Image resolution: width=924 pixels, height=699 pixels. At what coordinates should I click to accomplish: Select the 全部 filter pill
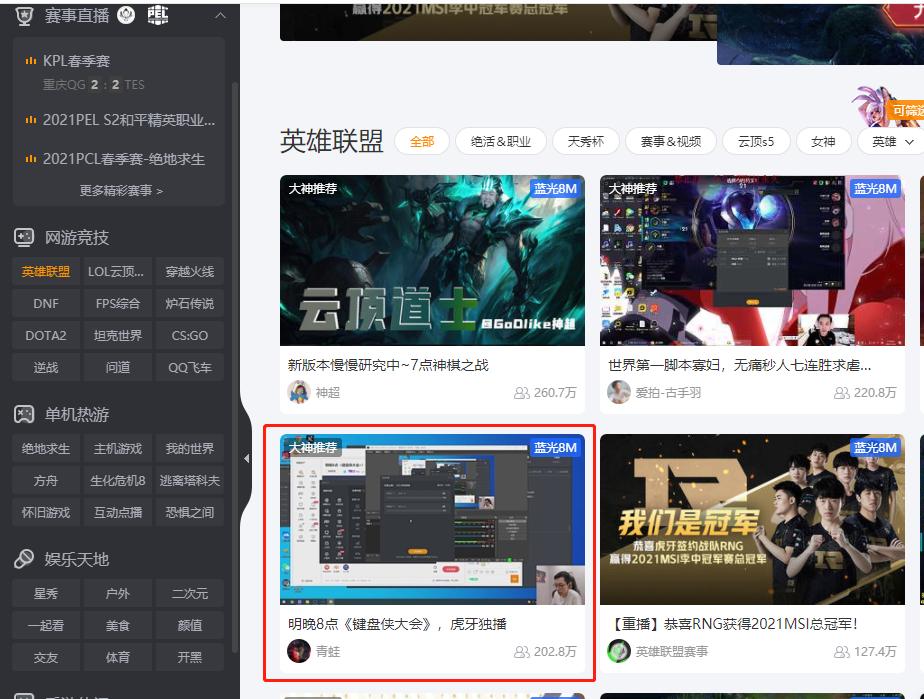coord(421,141)
